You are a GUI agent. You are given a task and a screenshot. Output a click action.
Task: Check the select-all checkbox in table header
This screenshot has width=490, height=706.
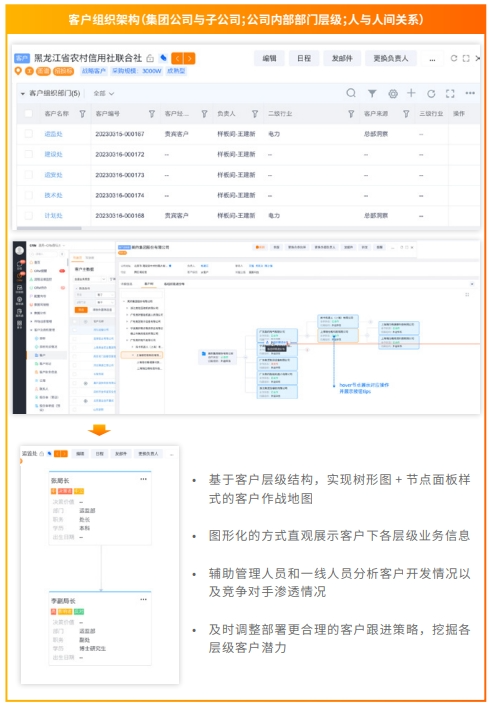click(x=28, y=113)
